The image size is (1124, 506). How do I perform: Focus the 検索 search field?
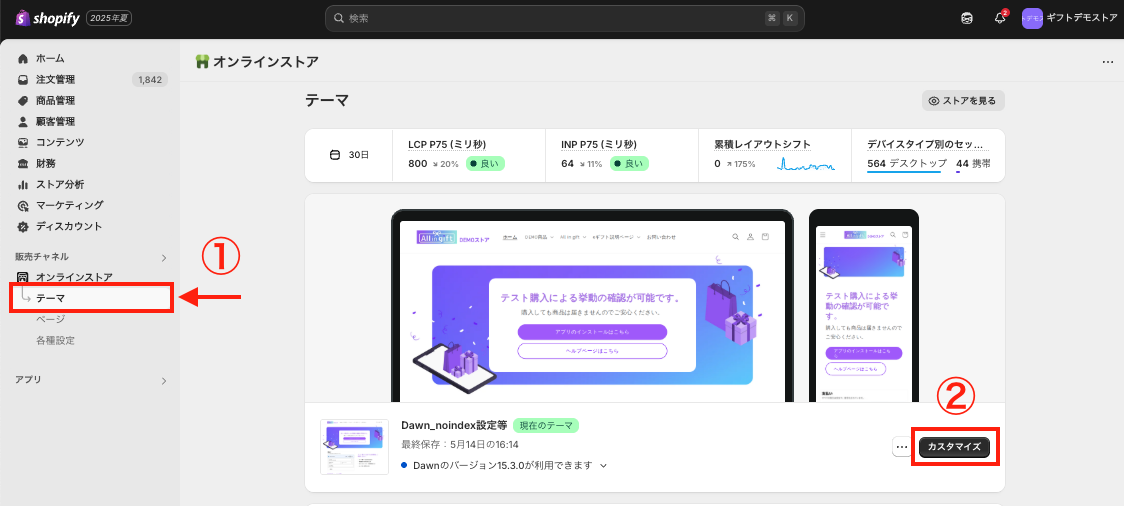coord(565,19)
